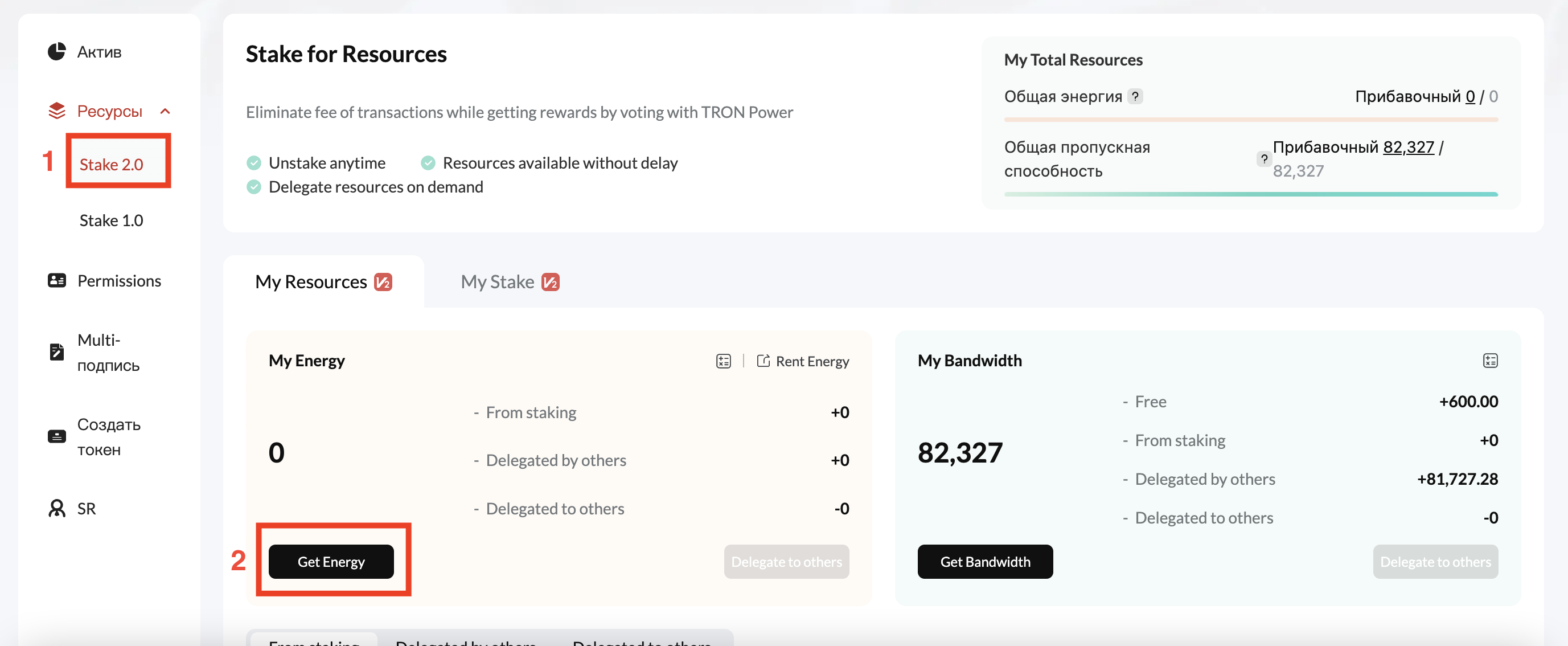Viewport: 1568px width, 646px height.
Task: Switch to the My Stake tab
Action: 509,282
